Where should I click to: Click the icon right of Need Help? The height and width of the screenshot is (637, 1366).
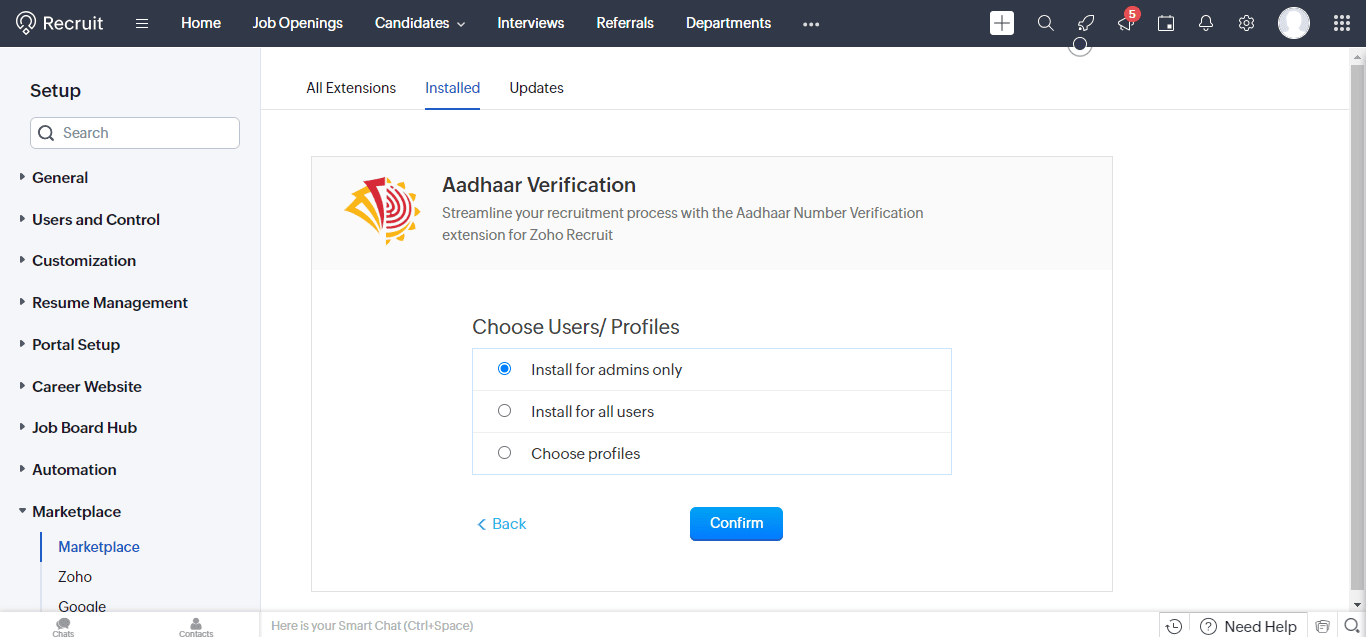1323,626
